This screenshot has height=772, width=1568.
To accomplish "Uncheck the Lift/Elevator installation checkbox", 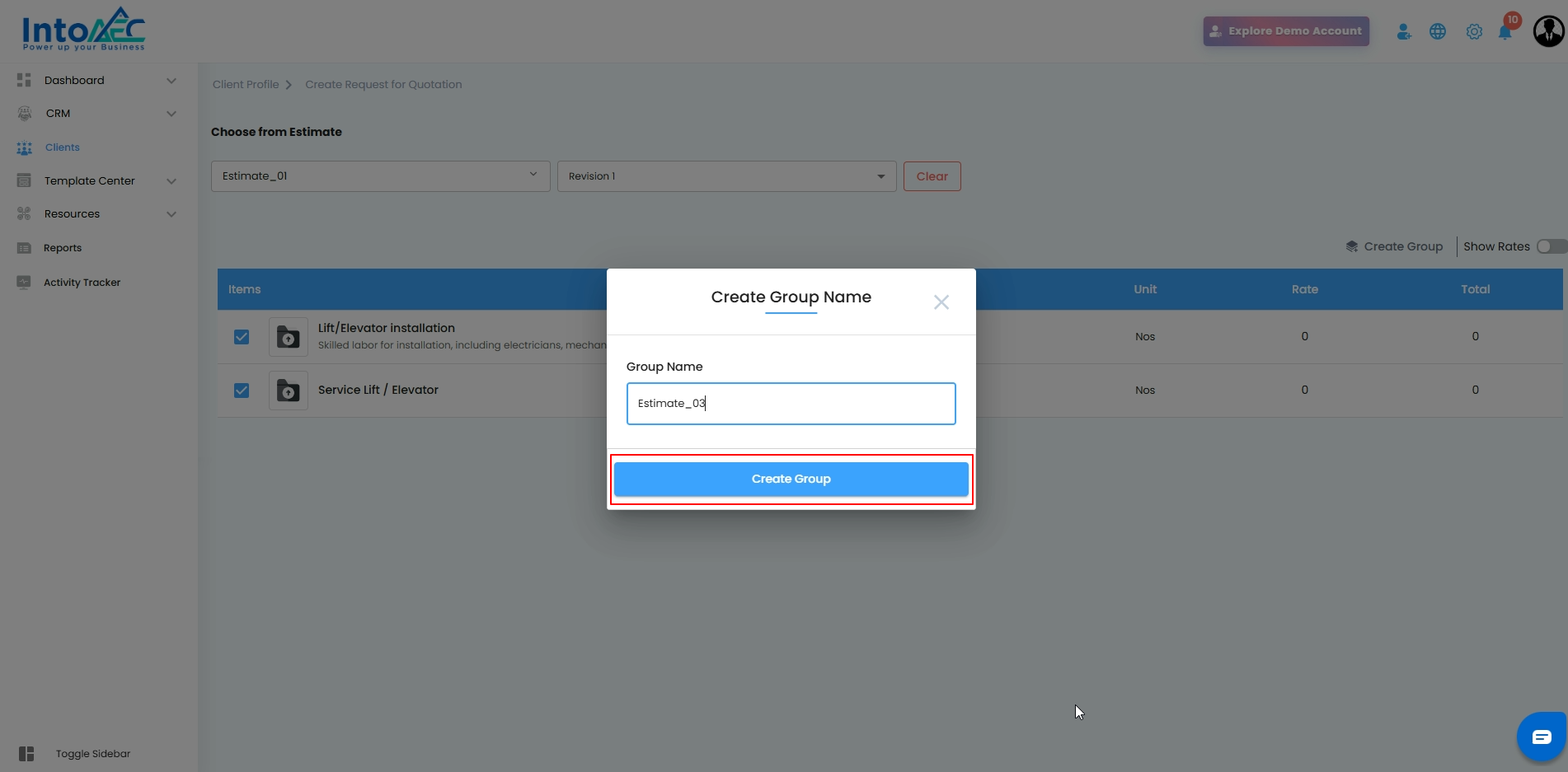I will coord(242,337).
